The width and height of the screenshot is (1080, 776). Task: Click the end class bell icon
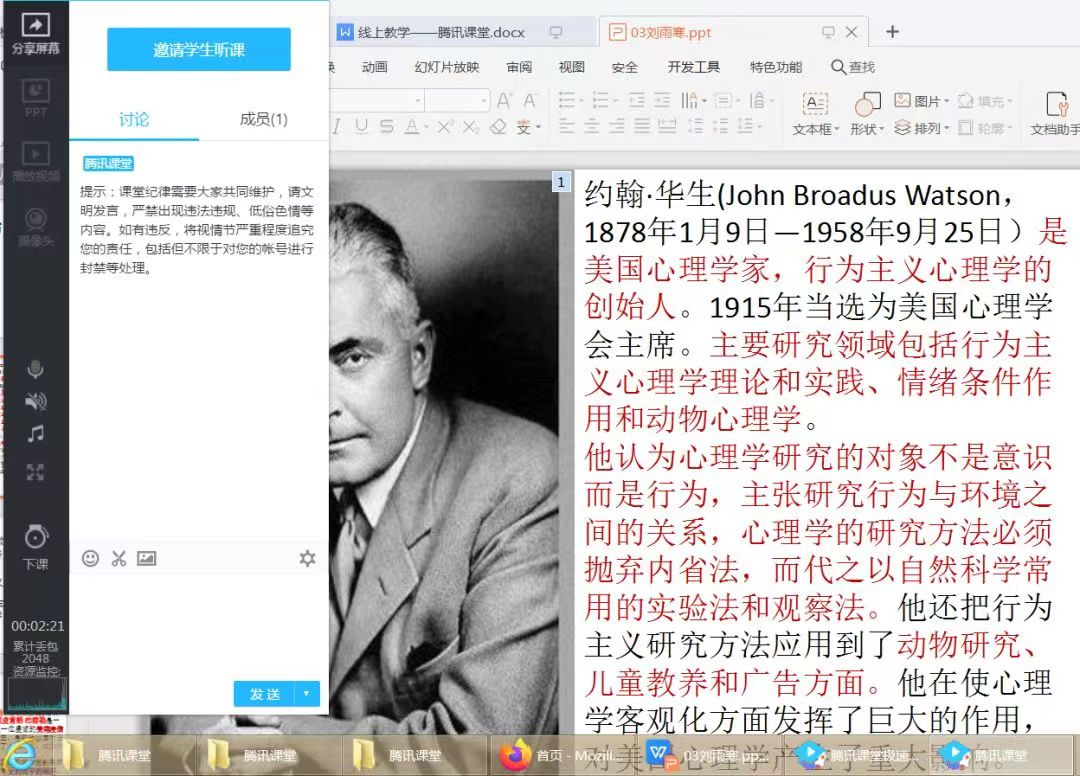click(x=35, y=537)
